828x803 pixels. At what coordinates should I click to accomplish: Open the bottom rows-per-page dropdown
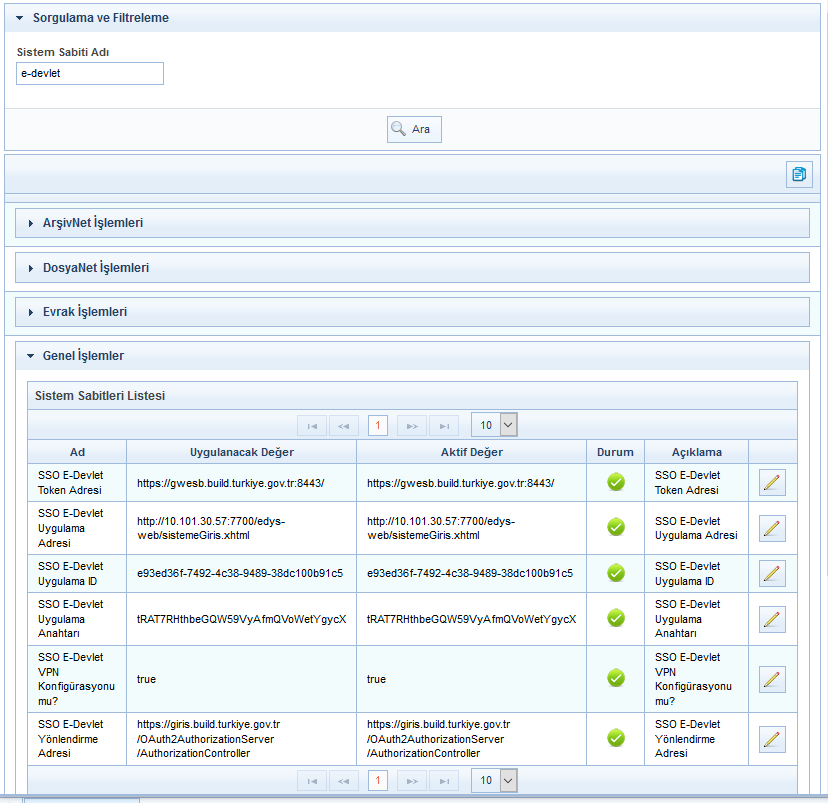[x=494, y=780]
